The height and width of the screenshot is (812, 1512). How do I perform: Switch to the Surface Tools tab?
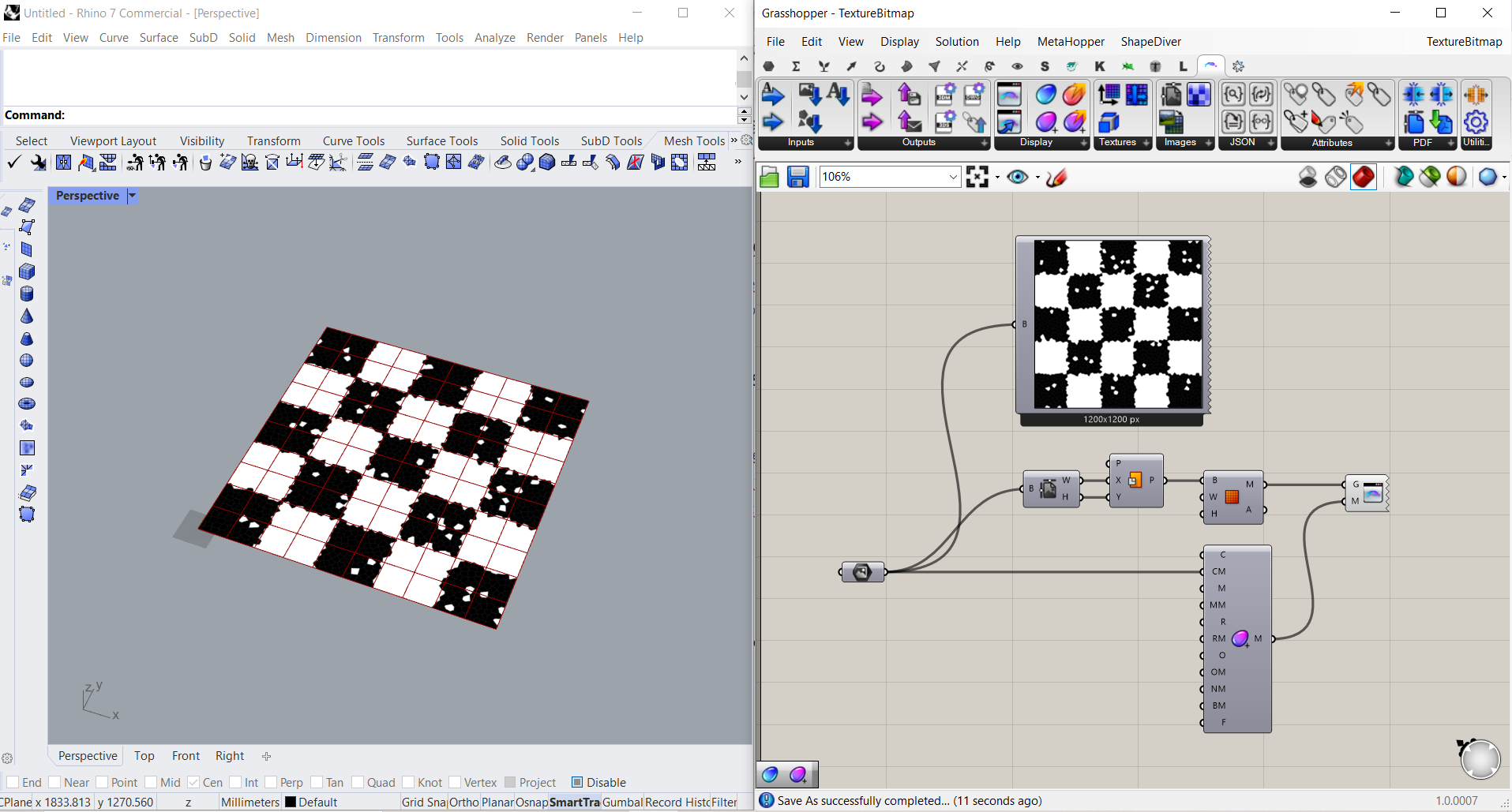[441, 140]
